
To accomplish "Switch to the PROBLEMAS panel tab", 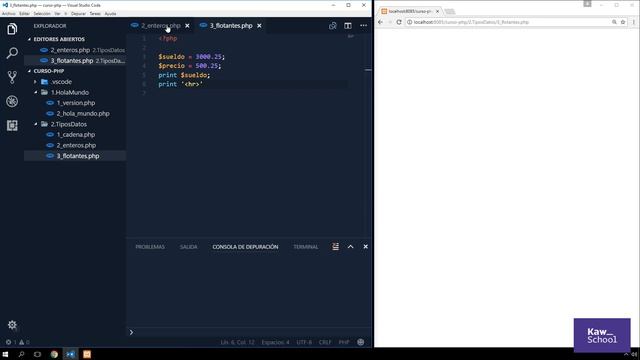I will (x=150, y=247).
